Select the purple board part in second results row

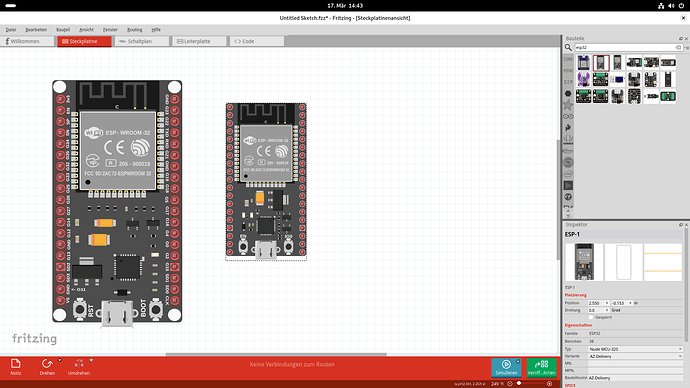584,80
